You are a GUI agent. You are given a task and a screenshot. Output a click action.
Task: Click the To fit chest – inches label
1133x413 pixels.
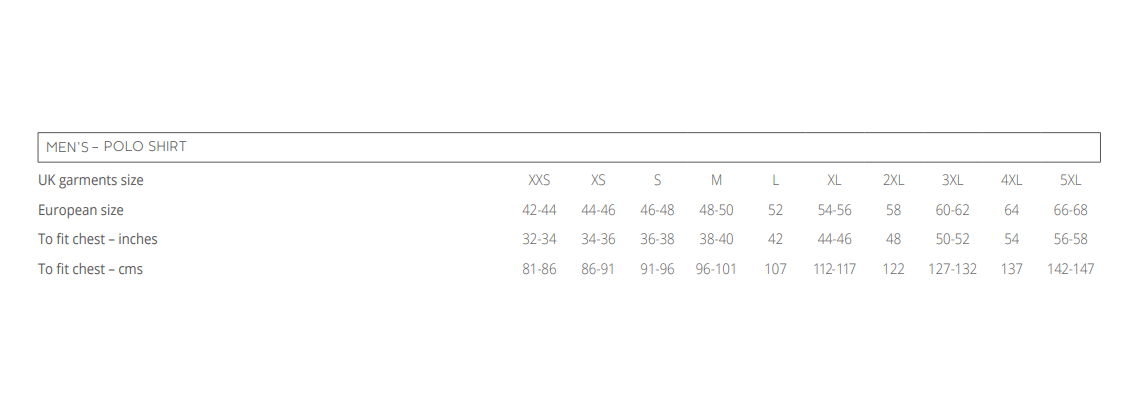98,239
